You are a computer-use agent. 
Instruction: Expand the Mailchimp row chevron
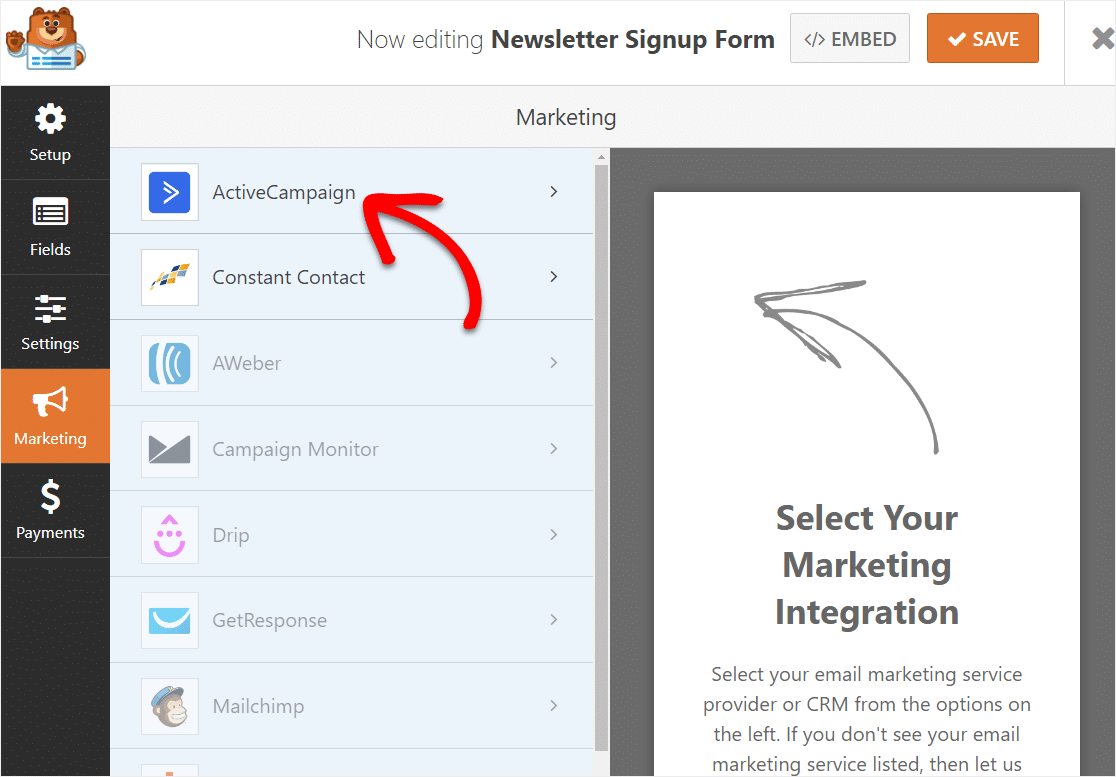point(554,706)
